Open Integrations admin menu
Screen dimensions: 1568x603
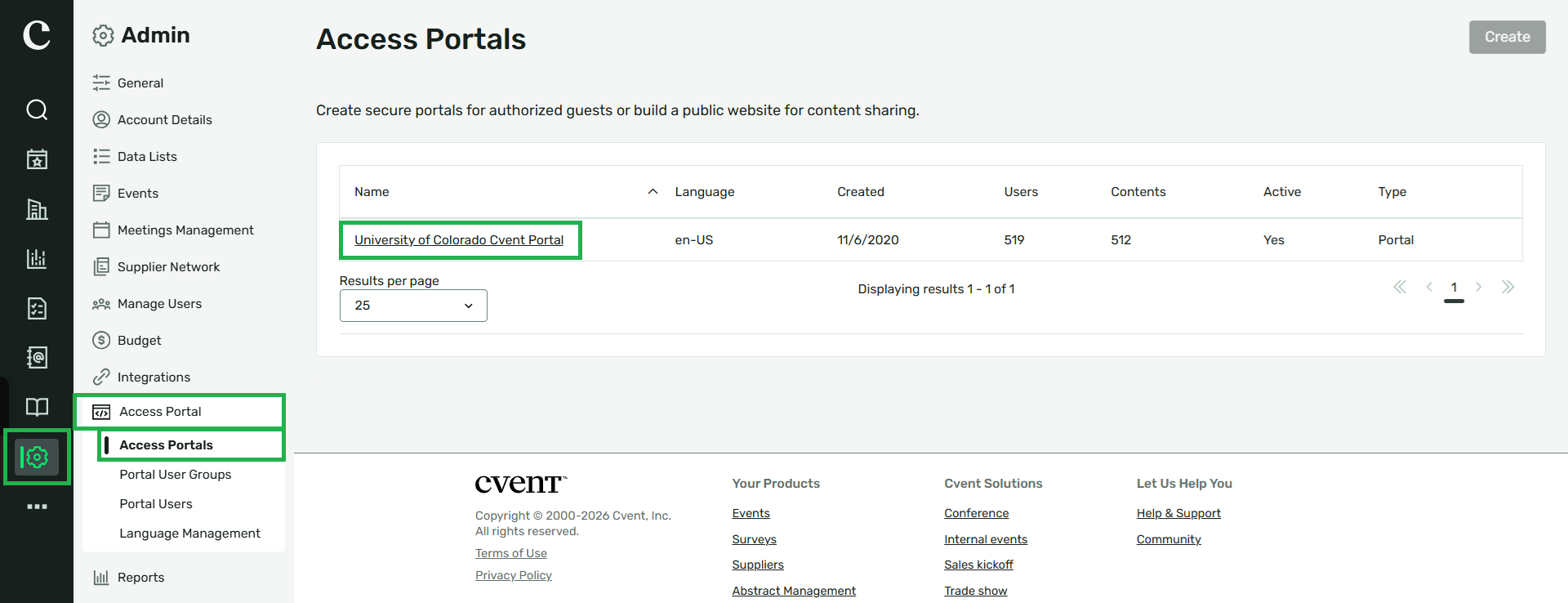pyautogui.click(x=154, y=377)
